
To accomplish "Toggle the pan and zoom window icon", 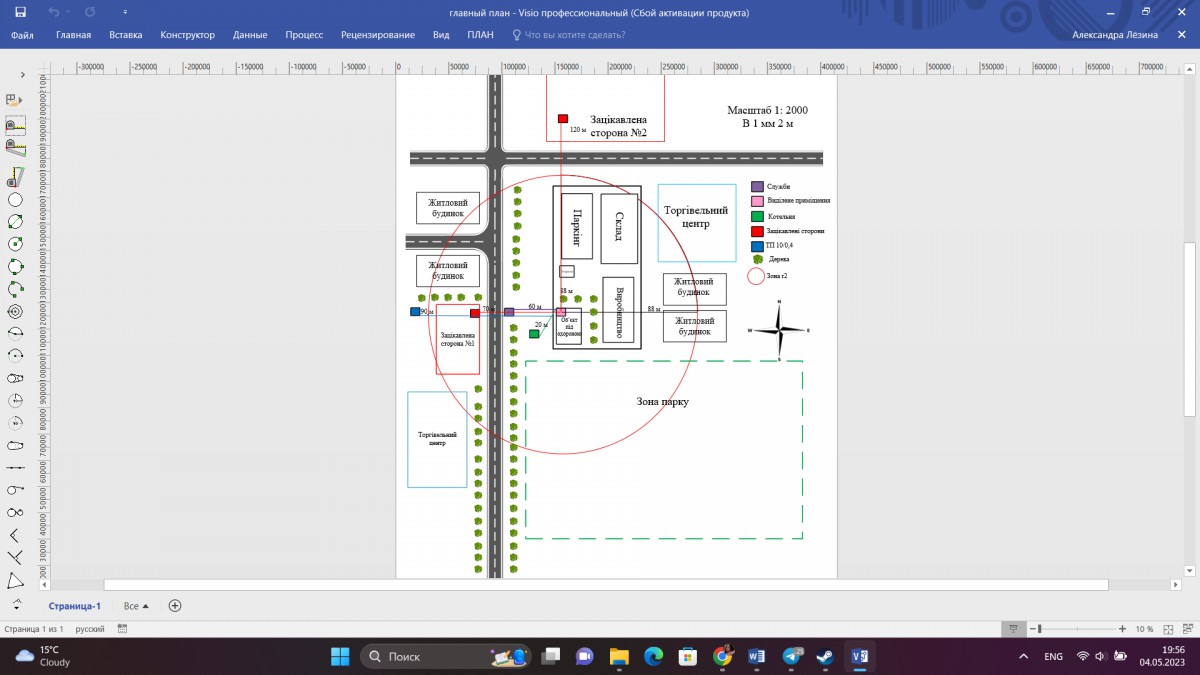I will [x=1187, y=629].
